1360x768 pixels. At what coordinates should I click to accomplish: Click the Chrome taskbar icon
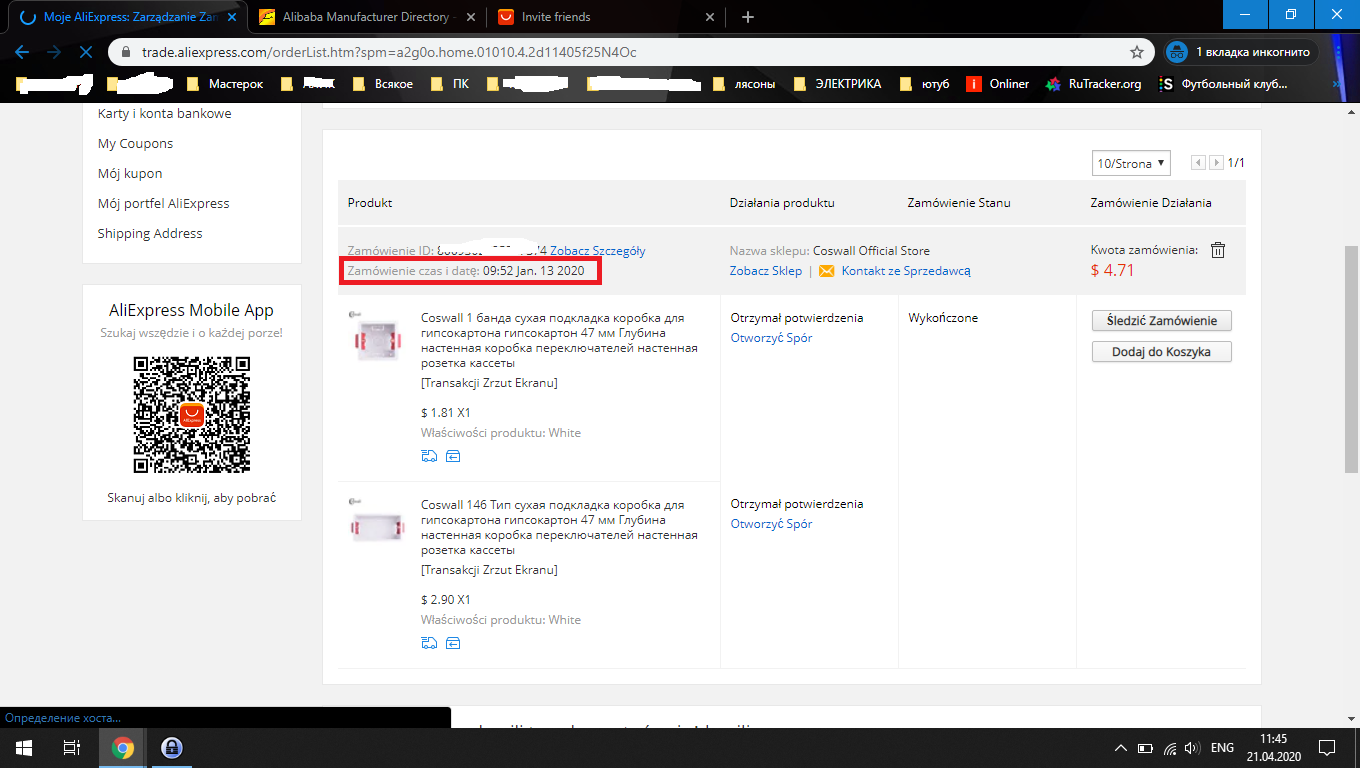coord(122,748)
